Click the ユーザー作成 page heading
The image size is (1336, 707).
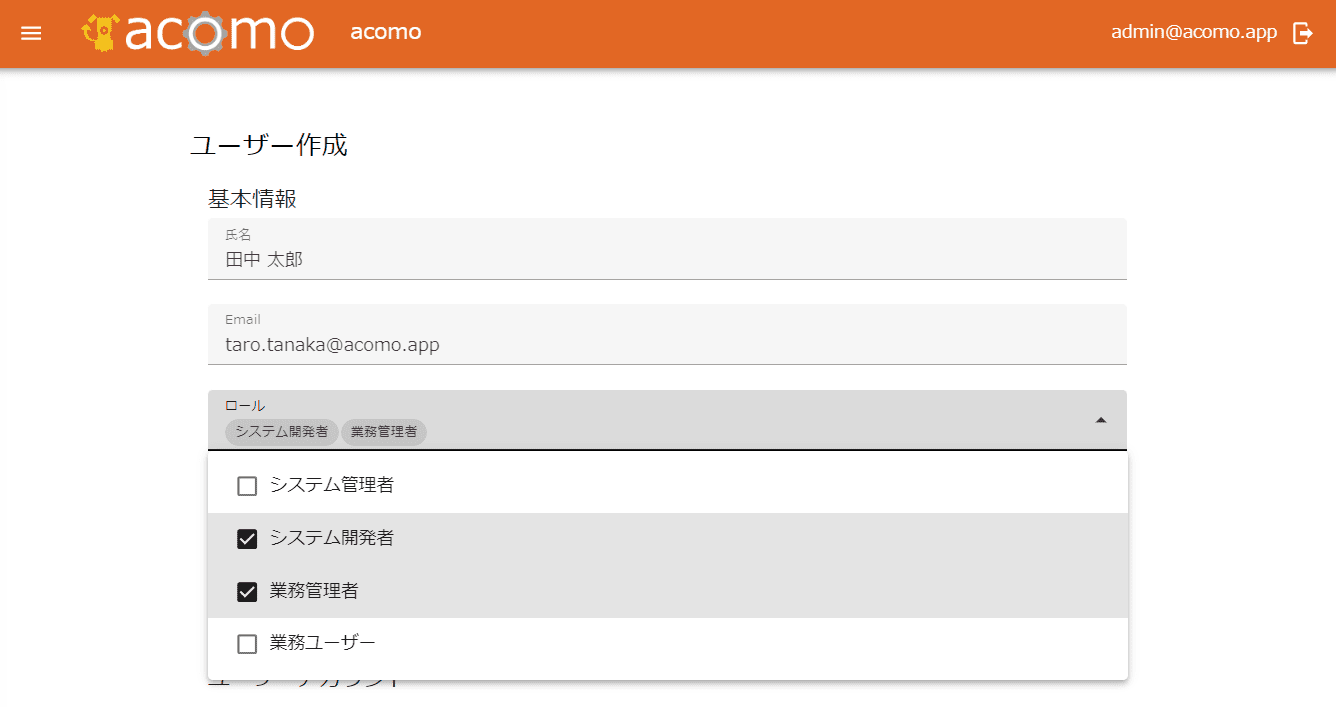(269, 146)
